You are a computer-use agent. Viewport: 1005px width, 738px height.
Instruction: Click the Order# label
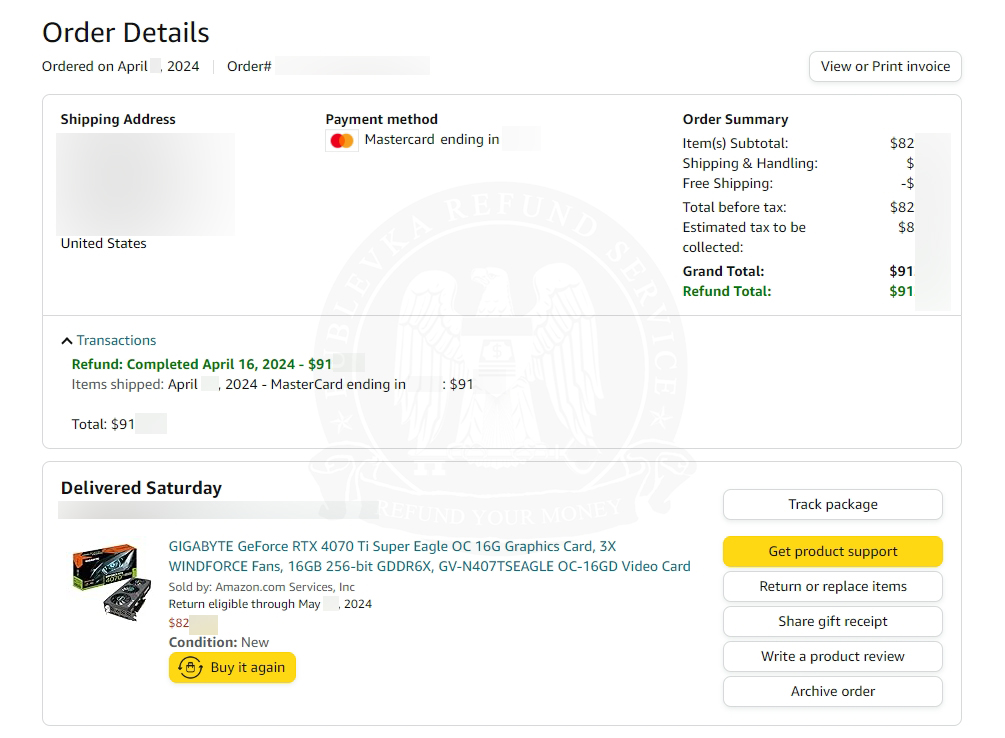pos(249,67)
